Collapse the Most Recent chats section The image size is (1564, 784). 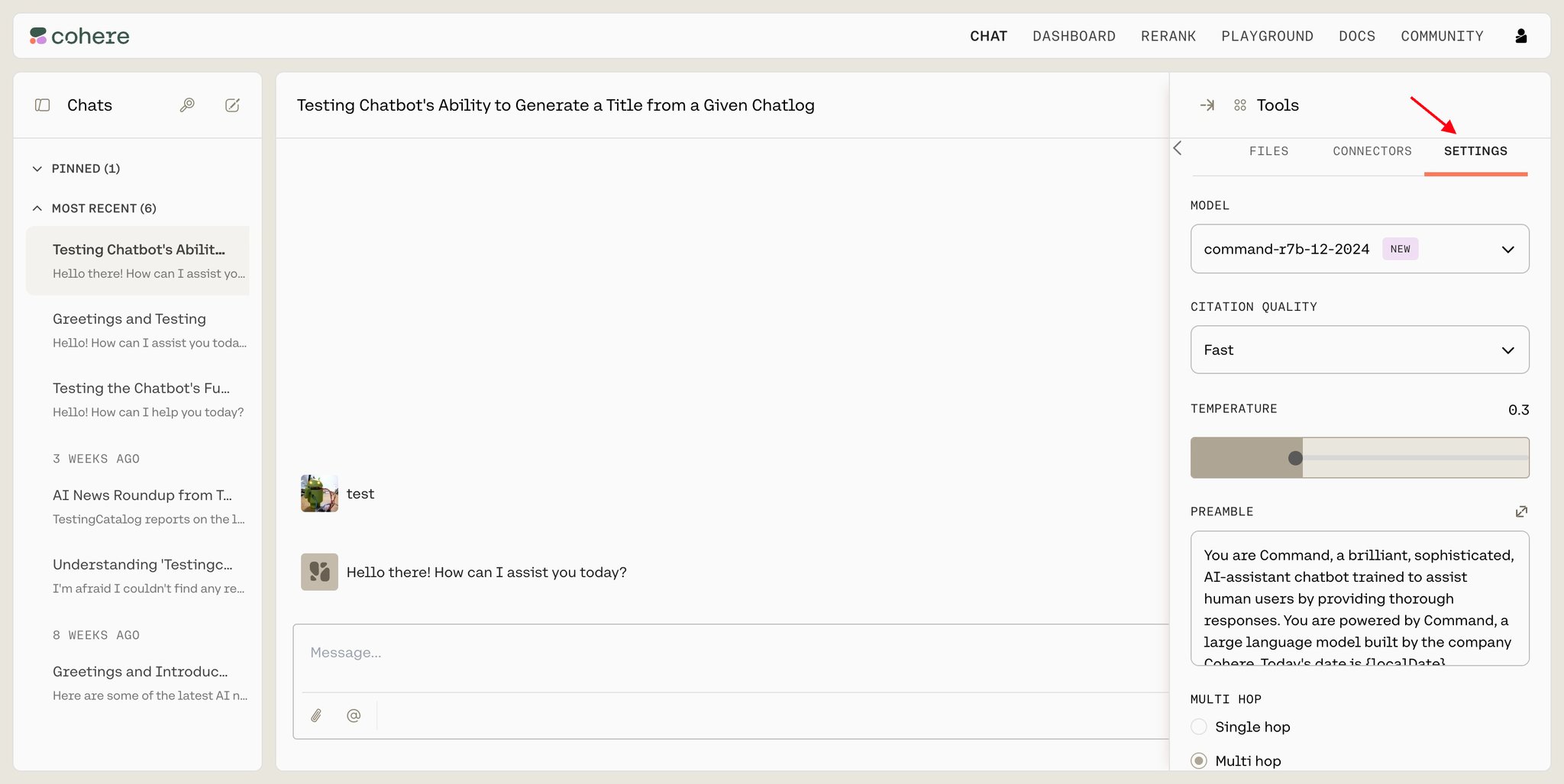[95, 208]
